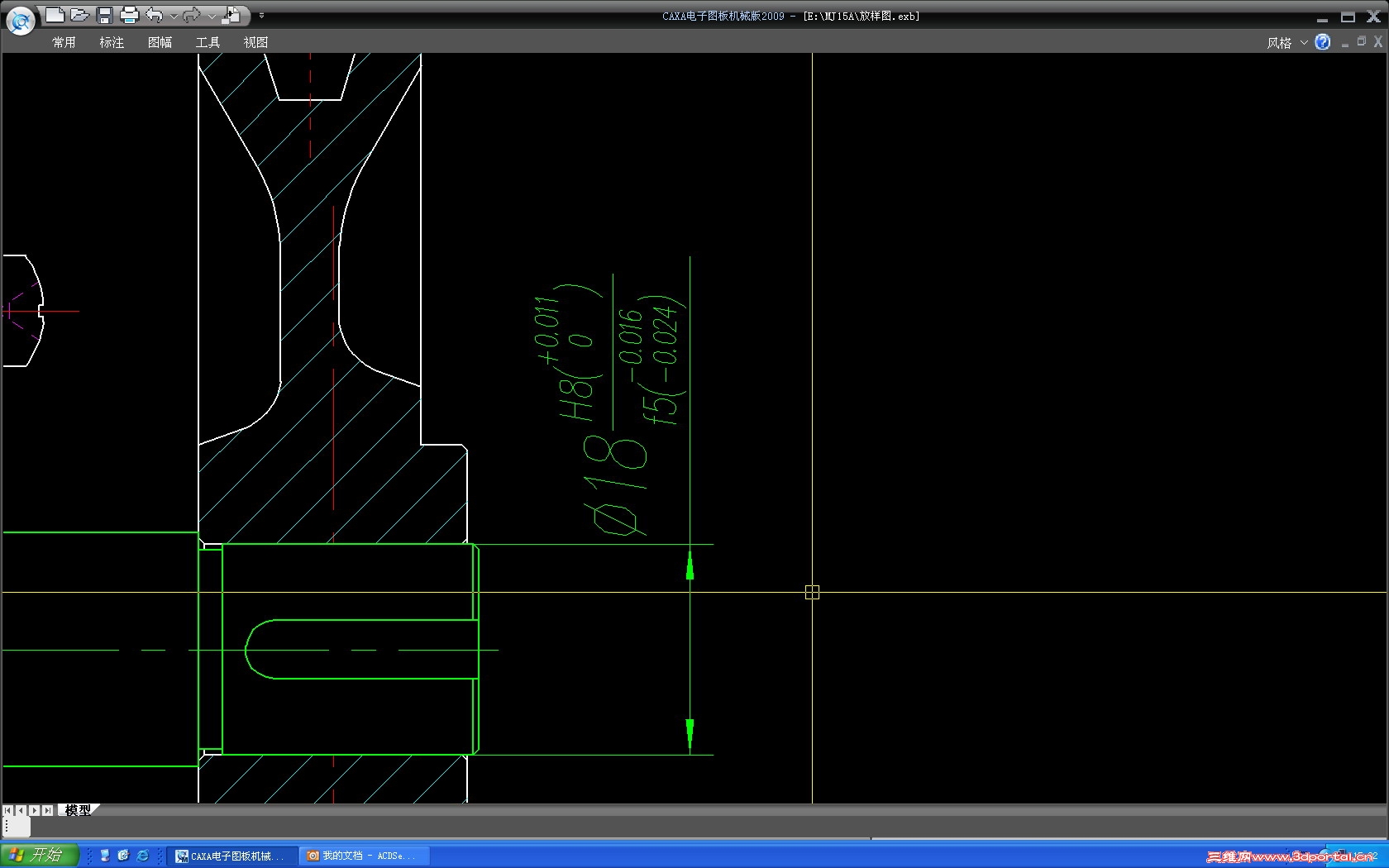Click the interface switch icon after redo
The height and width of the screenshot is (868, 1389).
pos(232,15)
